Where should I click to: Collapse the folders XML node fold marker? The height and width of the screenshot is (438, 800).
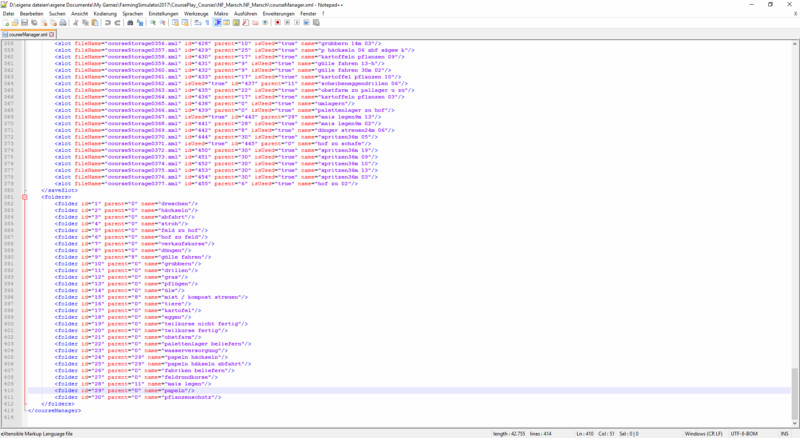pos(24,197)
